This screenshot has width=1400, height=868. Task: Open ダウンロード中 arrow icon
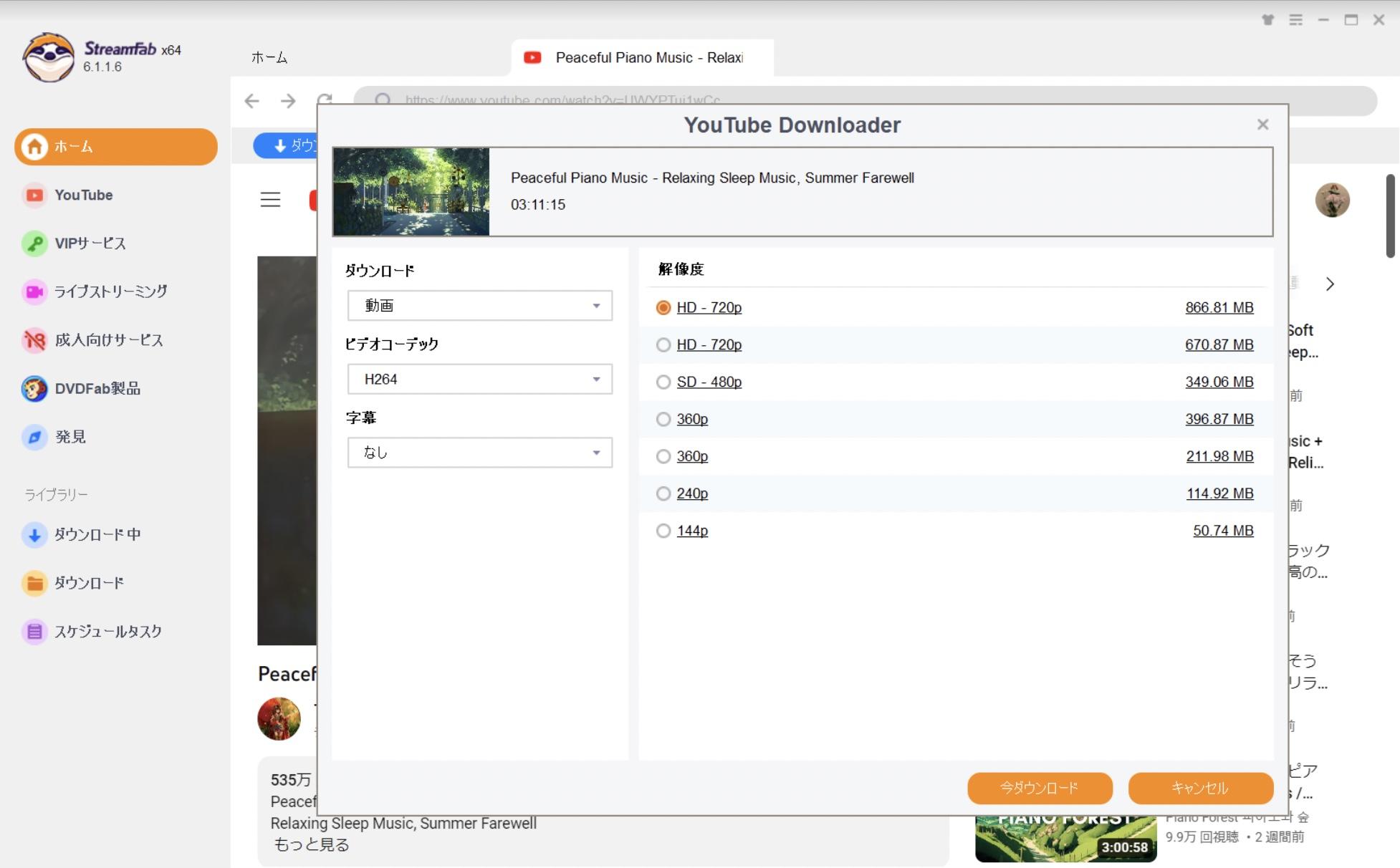[x=34, y=535]
